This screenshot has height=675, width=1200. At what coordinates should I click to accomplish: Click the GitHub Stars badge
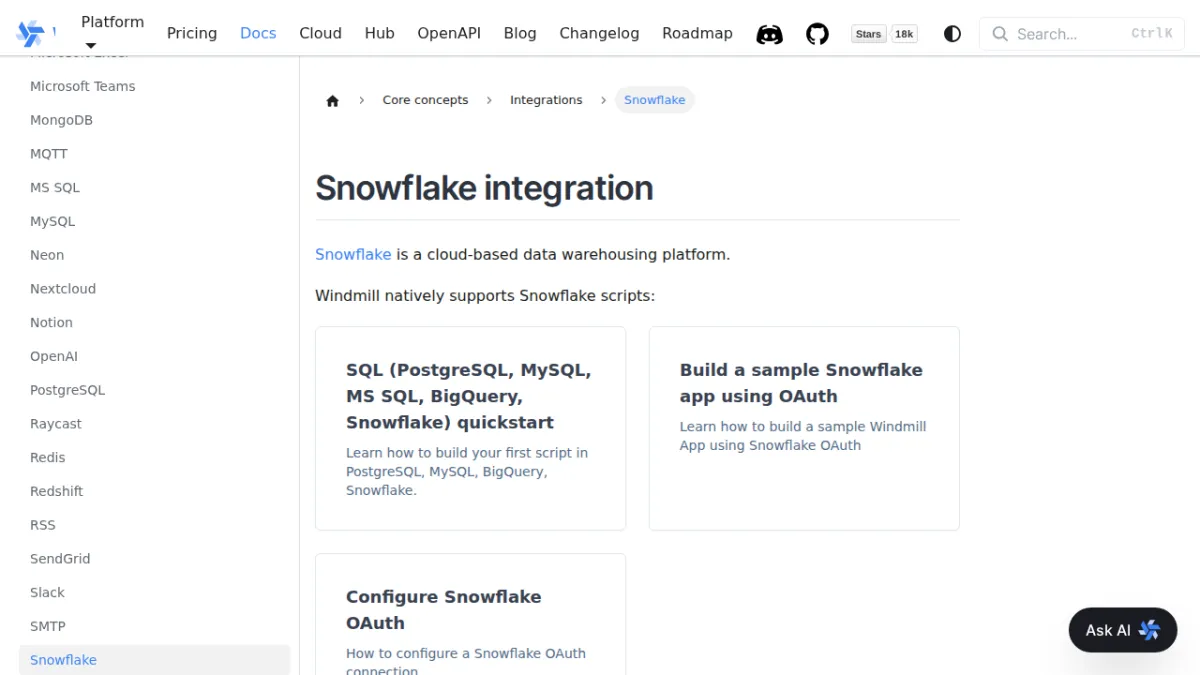[868, 34]
